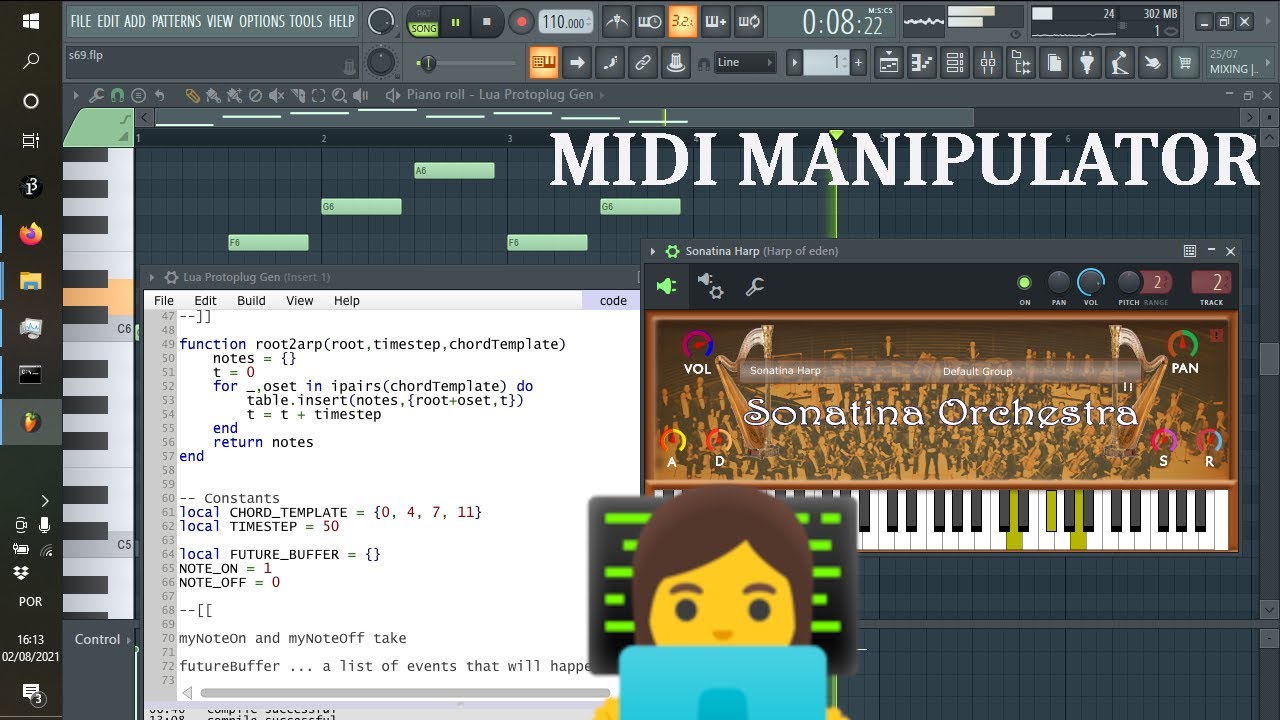This screenshot has width=1280, height=720.
Task: Click the tempo field 110.000
Action: coord(566,21)
